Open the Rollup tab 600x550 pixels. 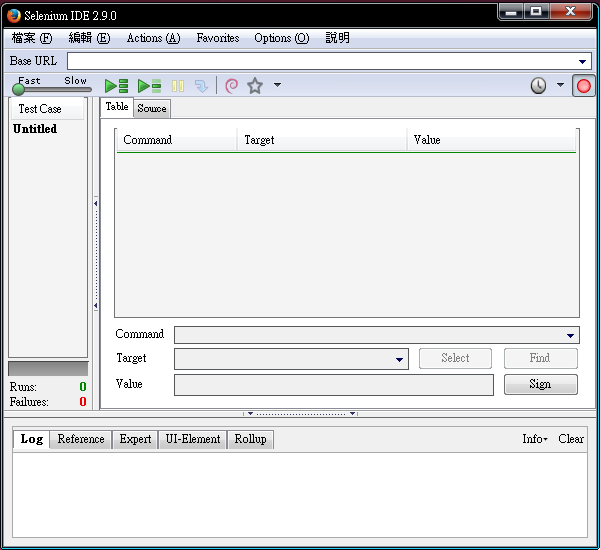click(250, 439)
